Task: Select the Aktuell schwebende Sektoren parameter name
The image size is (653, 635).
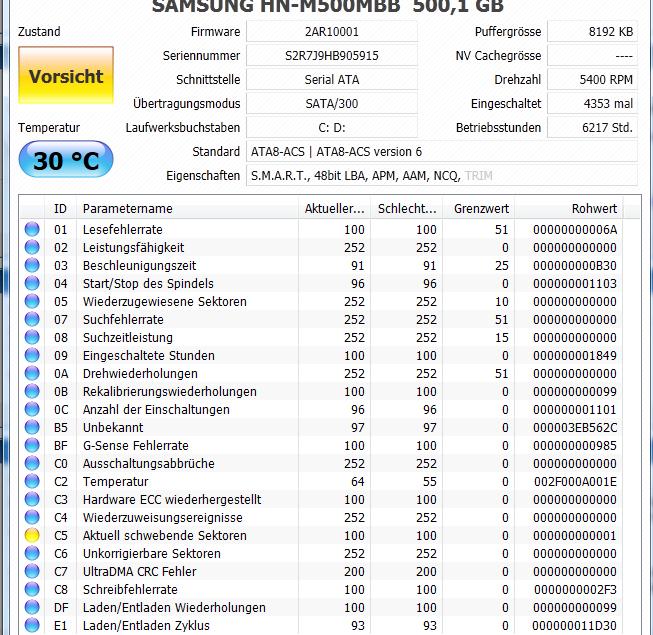Action: tap(164, 535)
